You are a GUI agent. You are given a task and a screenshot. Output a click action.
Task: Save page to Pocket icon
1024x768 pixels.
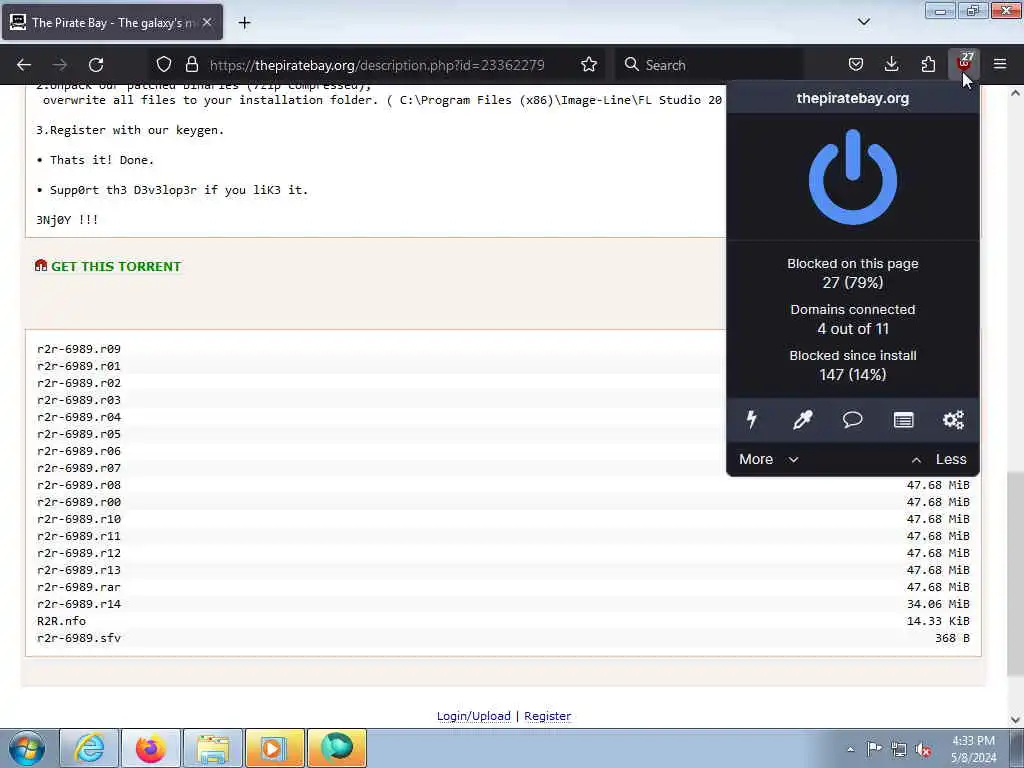pyautogui.click(x=856, y=64)
